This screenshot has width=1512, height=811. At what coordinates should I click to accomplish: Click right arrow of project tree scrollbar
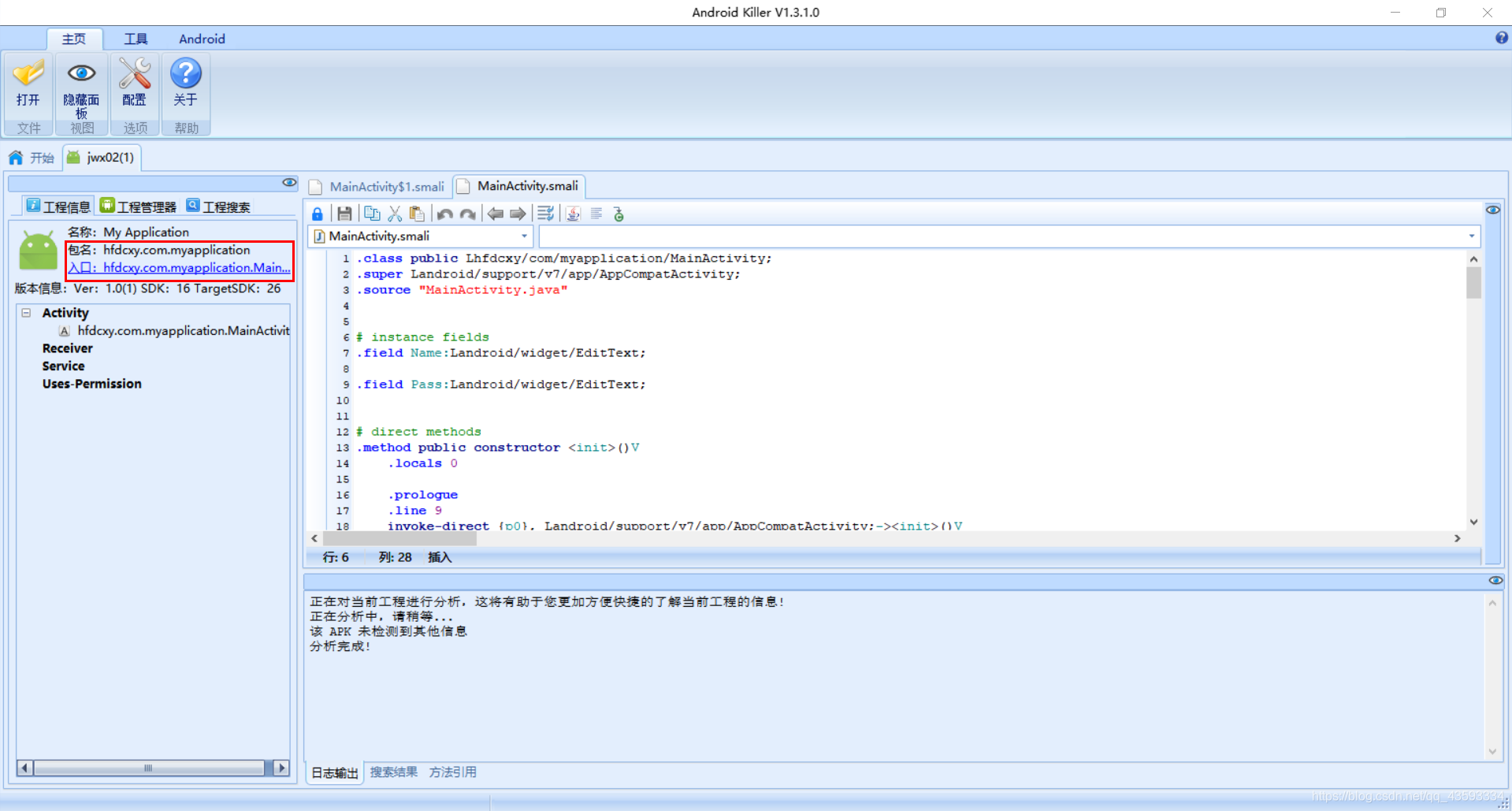(x=281, y=768)
